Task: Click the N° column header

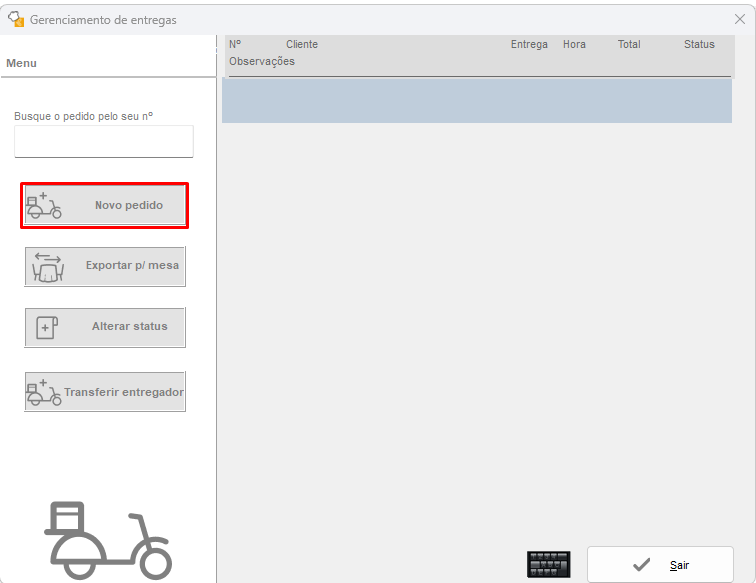Action: (x=235, y=45)
